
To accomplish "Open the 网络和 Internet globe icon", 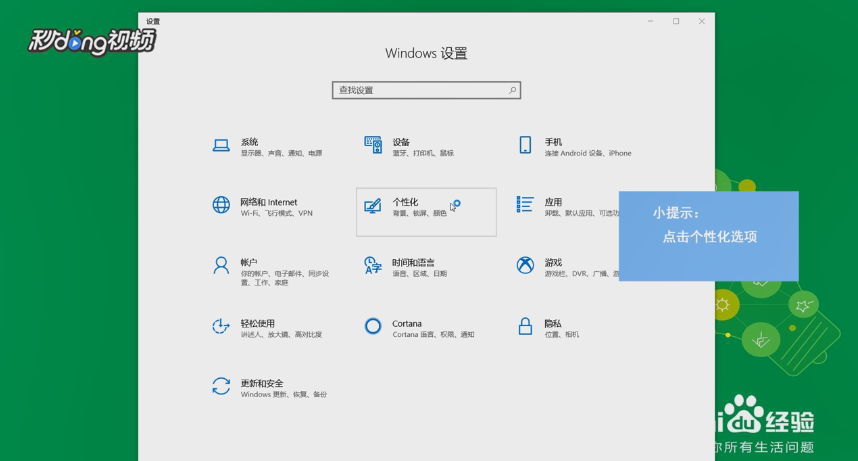I will click(x=221, y=205).
